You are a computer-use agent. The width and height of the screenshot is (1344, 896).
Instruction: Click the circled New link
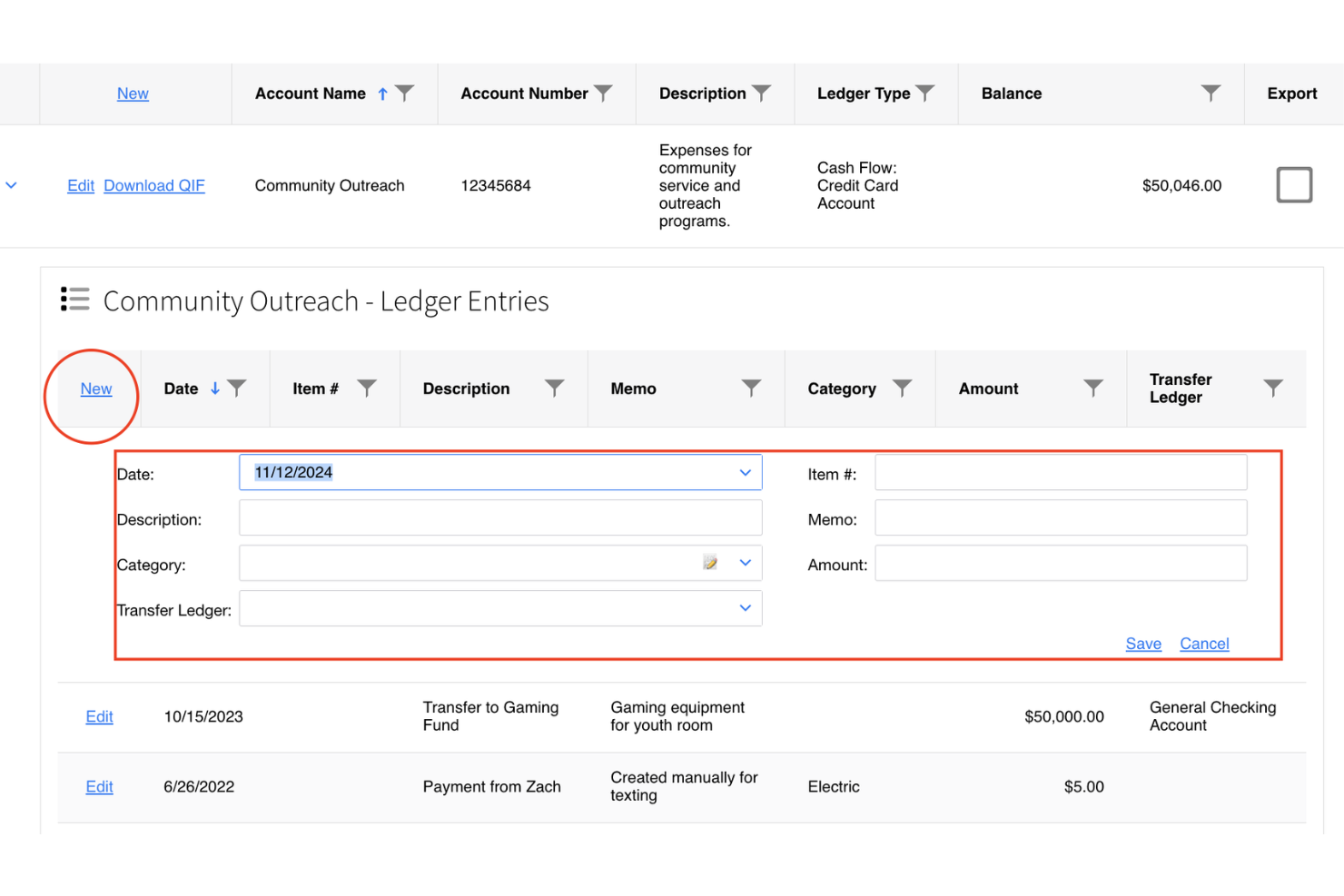click(x=96, y=389)
